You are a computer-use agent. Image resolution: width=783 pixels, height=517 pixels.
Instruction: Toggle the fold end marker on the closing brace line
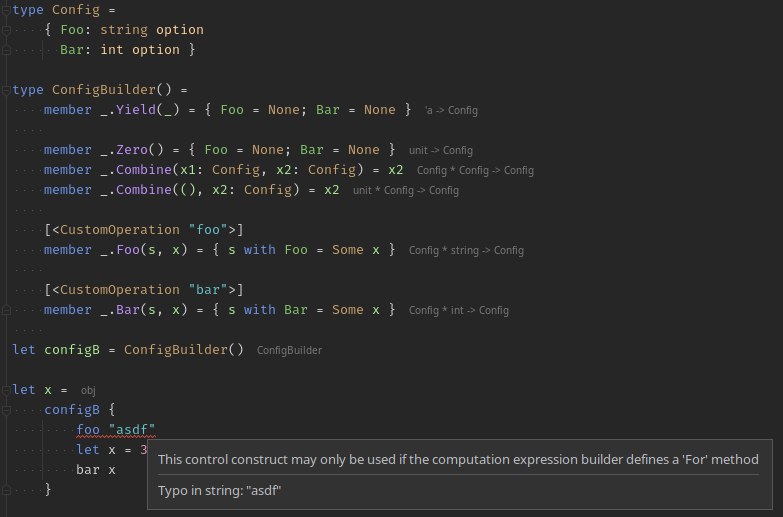point(6,490)
